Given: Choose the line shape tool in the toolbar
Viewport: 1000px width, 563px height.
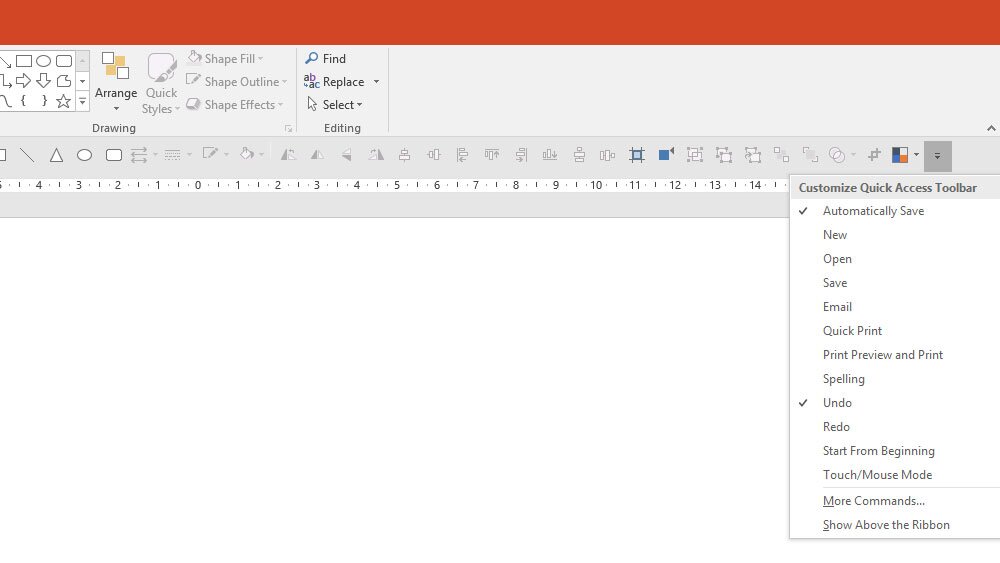Looking at the screenshot, I should click(27, 155).
